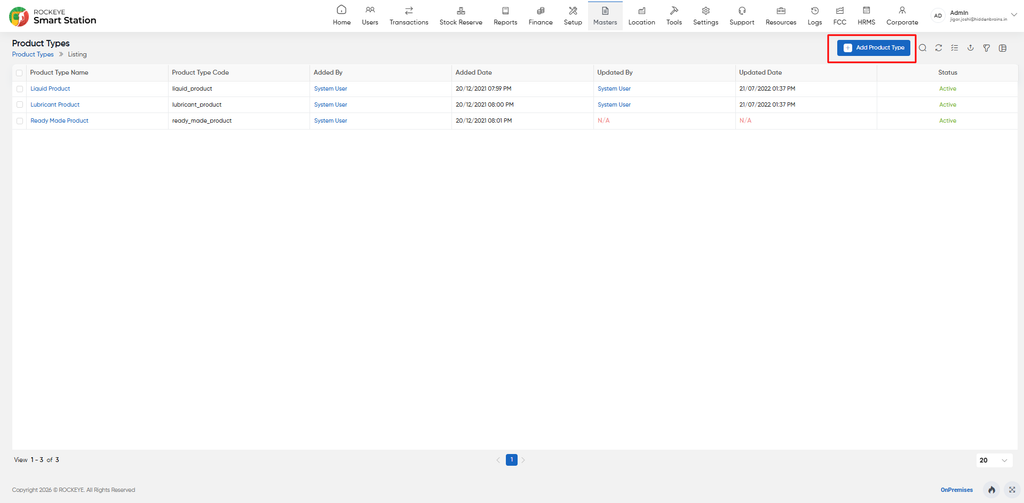Toggle fullscreen icon at bottom right

coord(1012,489)
